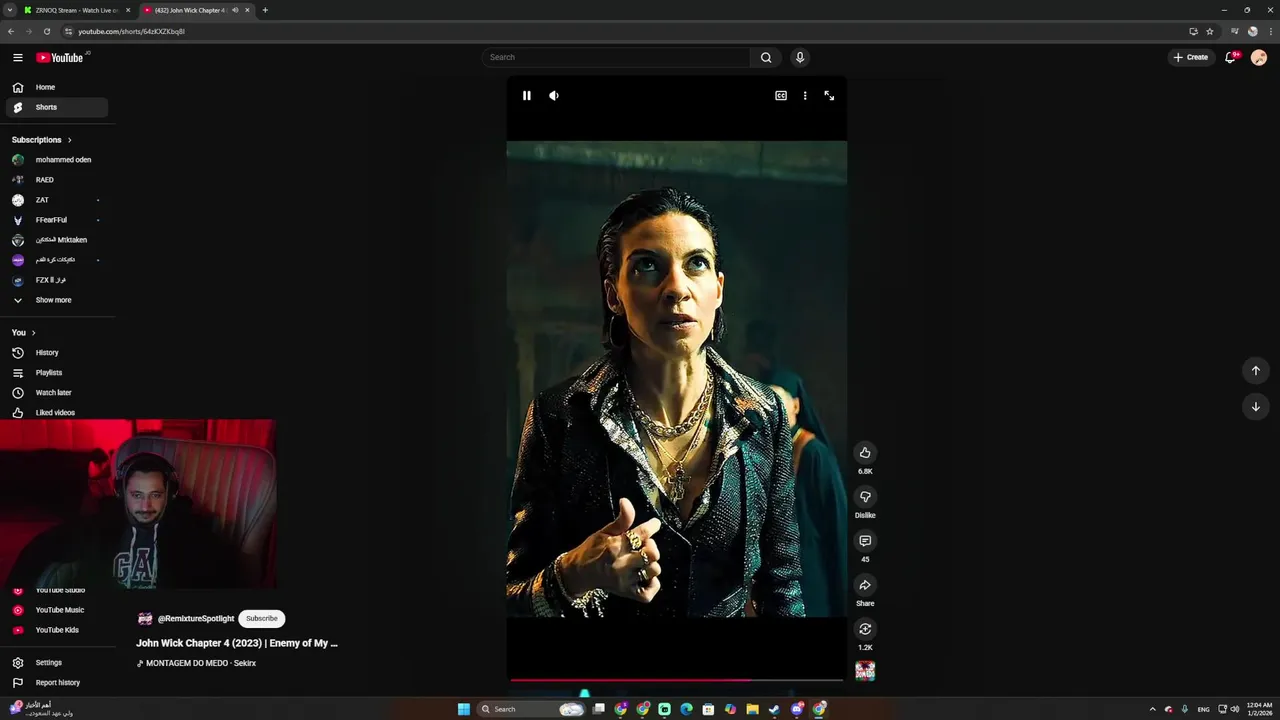1280x720 pixels.
Task: Open Steam from the taskbar
Action: [x=774, y=710]
